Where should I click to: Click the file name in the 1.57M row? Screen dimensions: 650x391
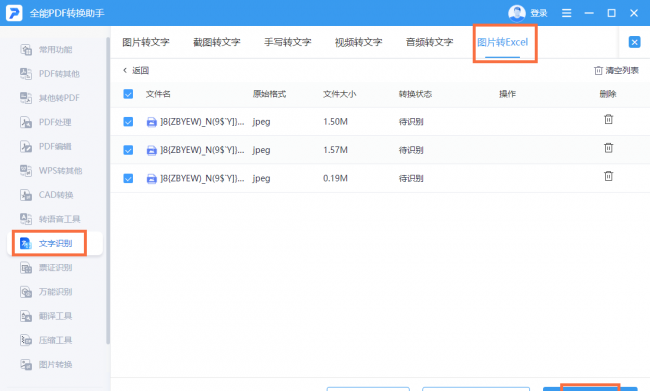click(202, 150)
